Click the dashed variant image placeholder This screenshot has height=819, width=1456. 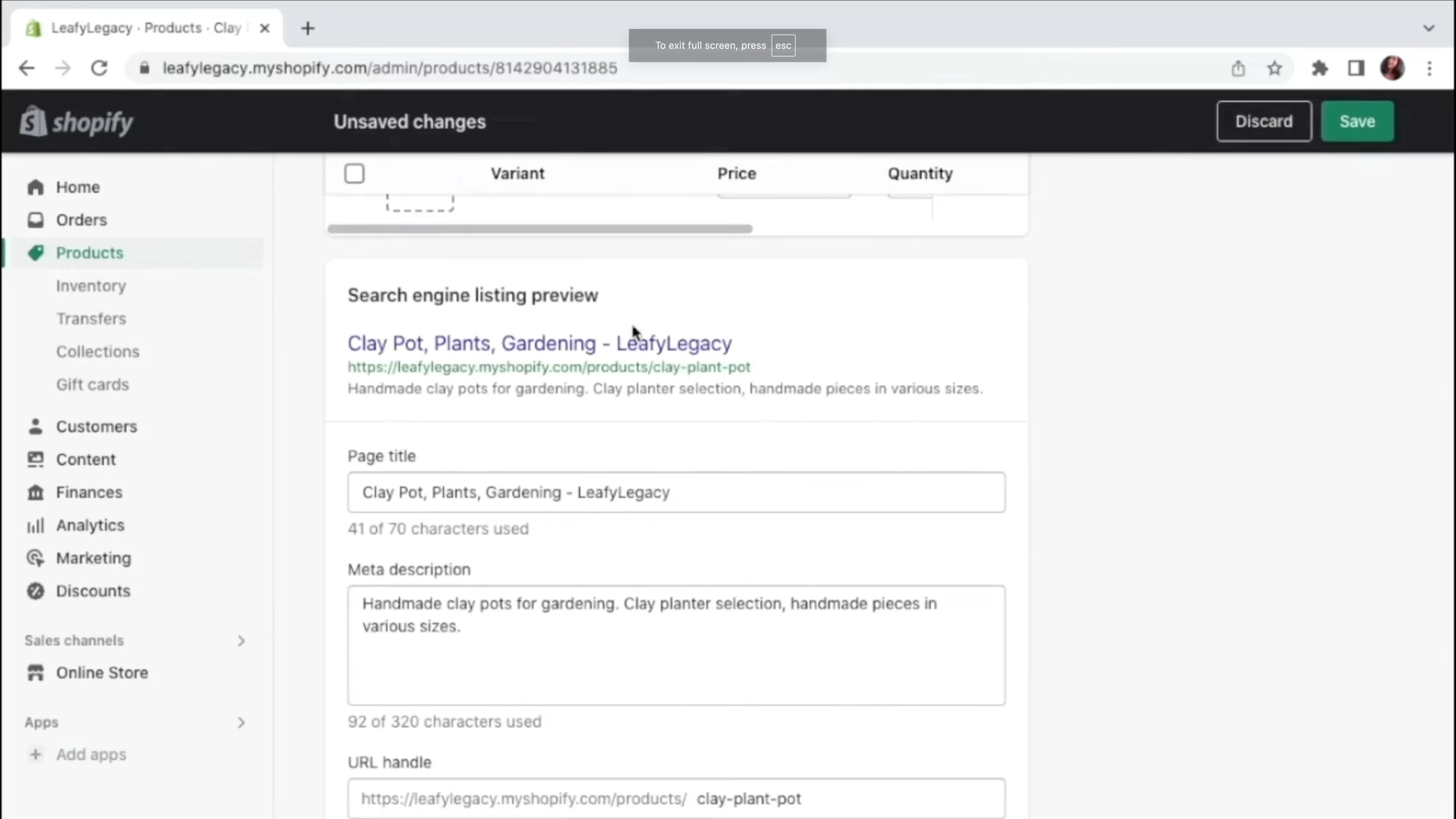[420, 203]
